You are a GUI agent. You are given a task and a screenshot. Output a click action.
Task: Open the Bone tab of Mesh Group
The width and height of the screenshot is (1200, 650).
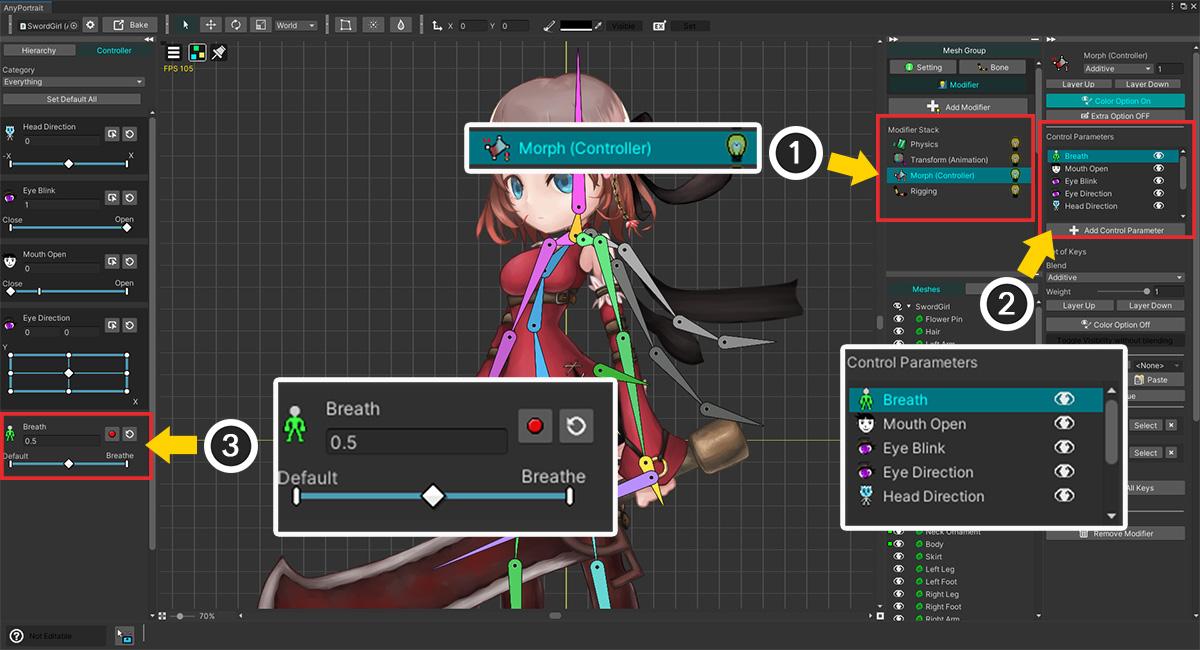[993, 67]
